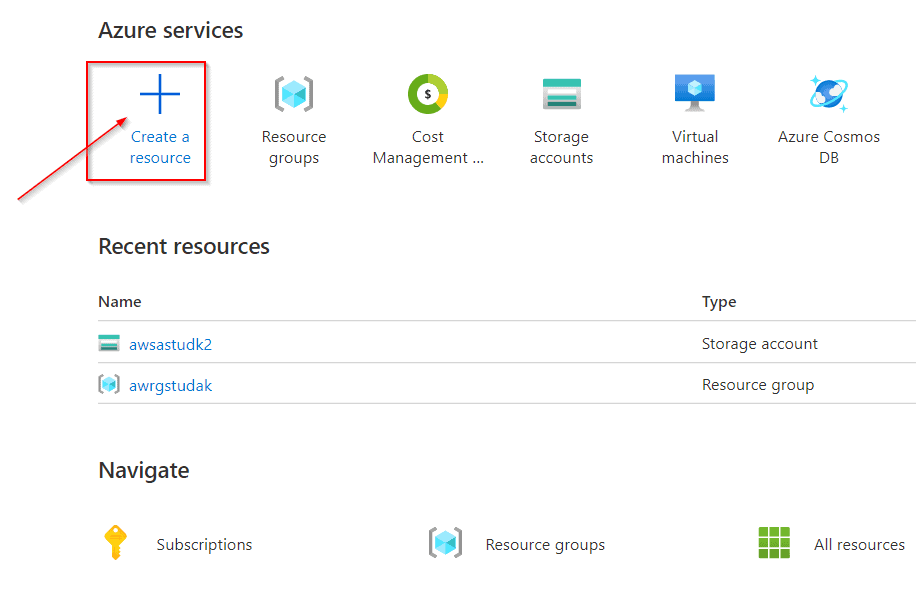The height and width of the screenshot is (594, 916).
Task: Click the Name column header
Action: tap(119, 301)
